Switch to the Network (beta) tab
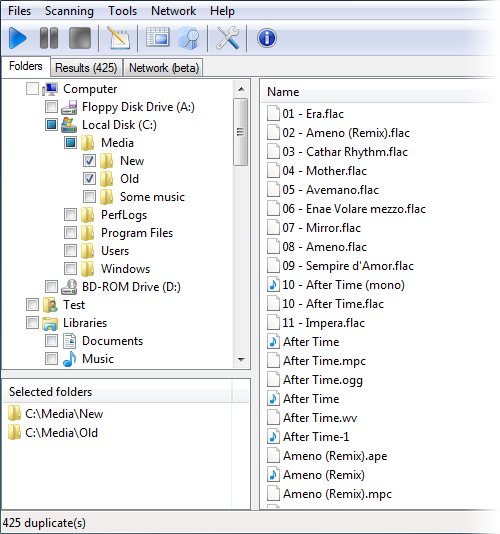The height and width of the screenshot is (534, 500). pos(163,68)
